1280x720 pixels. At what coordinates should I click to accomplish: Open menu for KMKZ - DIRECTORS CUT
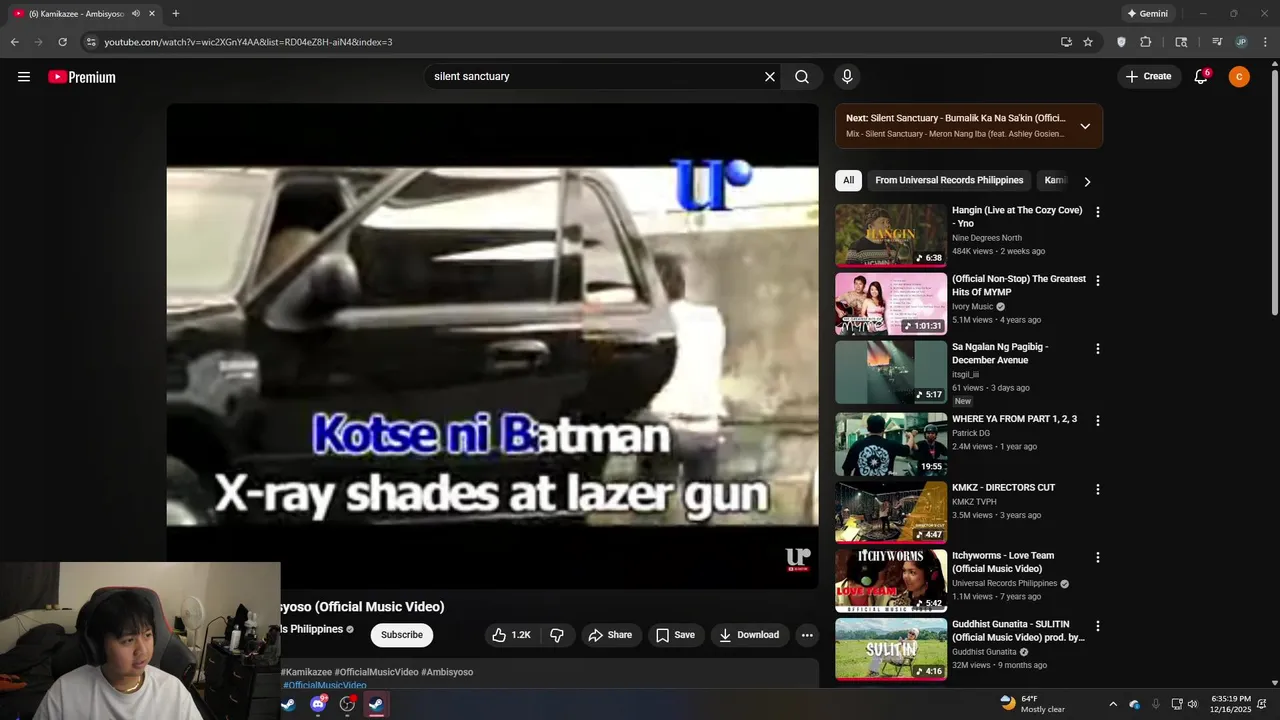(1098, 490)
